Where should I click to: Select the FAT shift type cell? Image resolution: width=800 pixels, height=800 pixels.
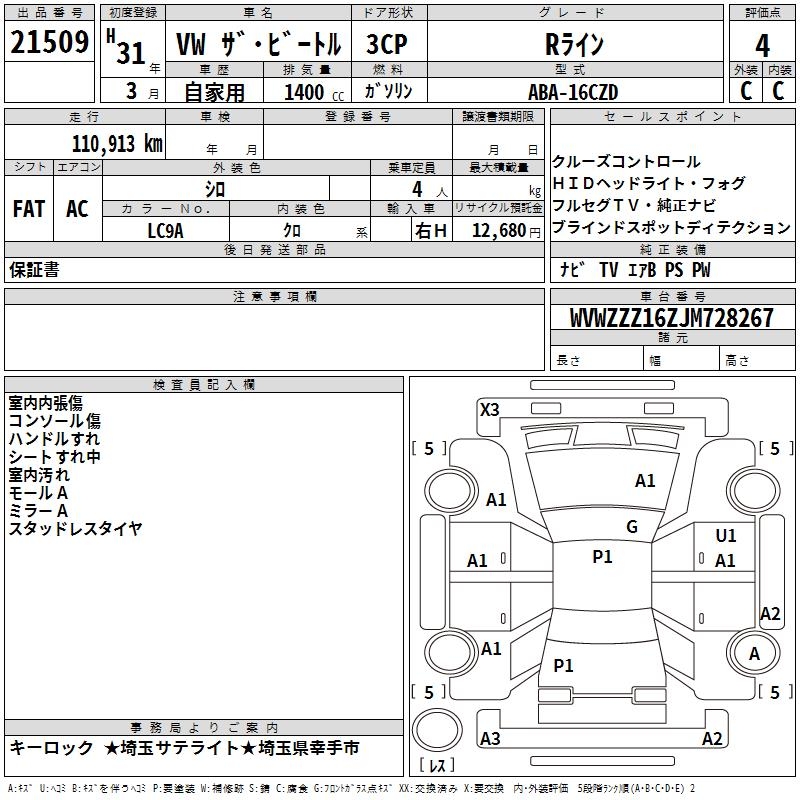[29, 208]
